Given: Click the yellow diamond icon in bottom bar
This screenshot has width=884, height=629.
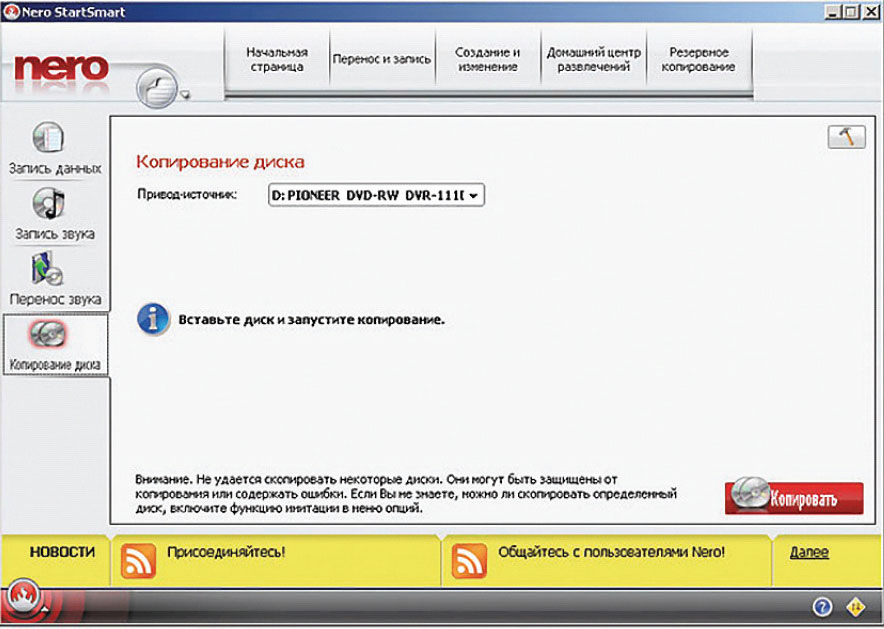Looking at the screenshot, I should pos(857,607).
